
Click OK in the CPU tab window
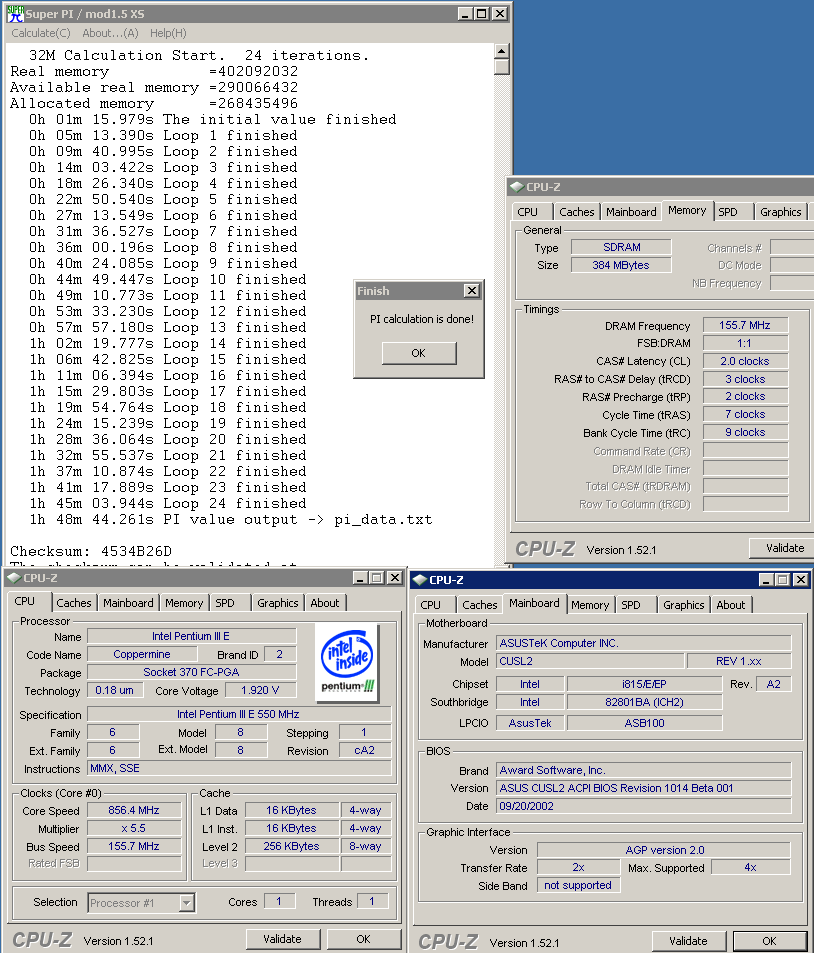pos(363,939)
